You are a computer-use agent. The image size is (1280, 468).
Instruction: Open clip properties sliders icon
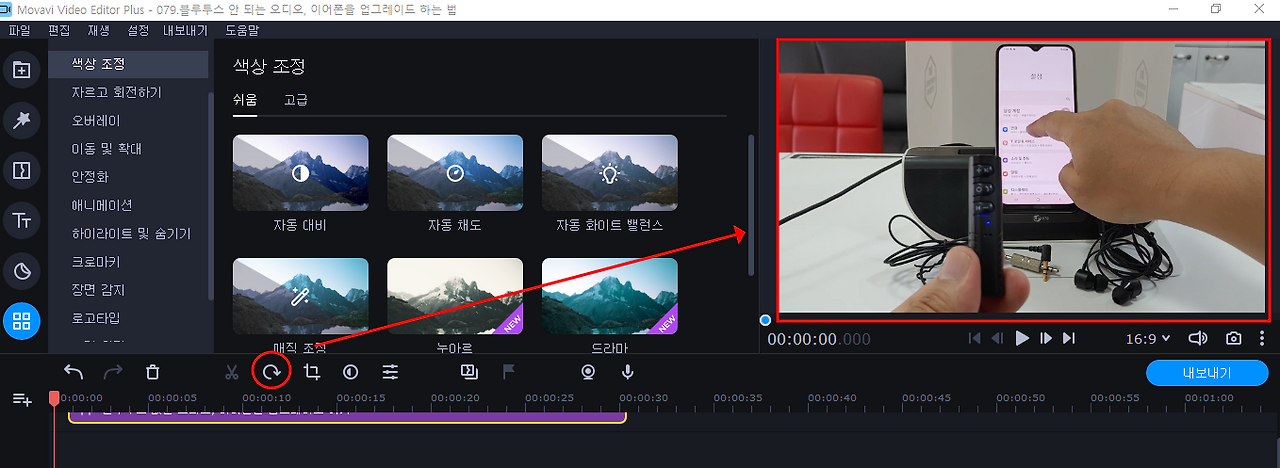point(390,372)
